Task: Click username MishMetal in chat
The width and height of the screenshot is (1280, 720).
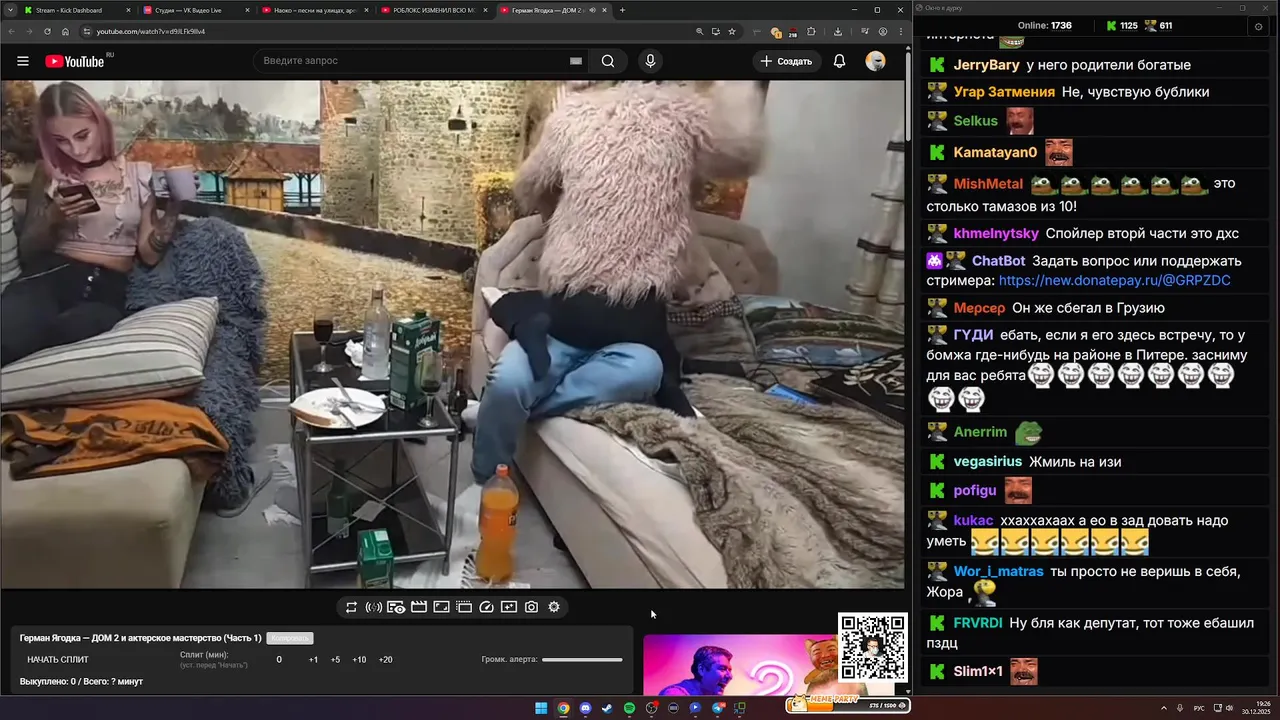Action: [x=988, y=184]
